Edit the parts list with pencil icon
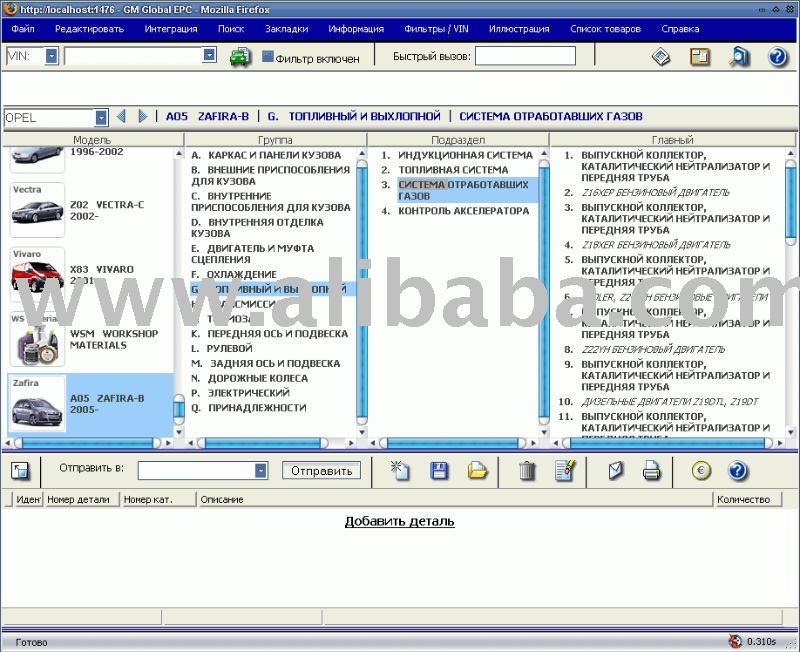 pyautogui.click(x=565, y=470)
